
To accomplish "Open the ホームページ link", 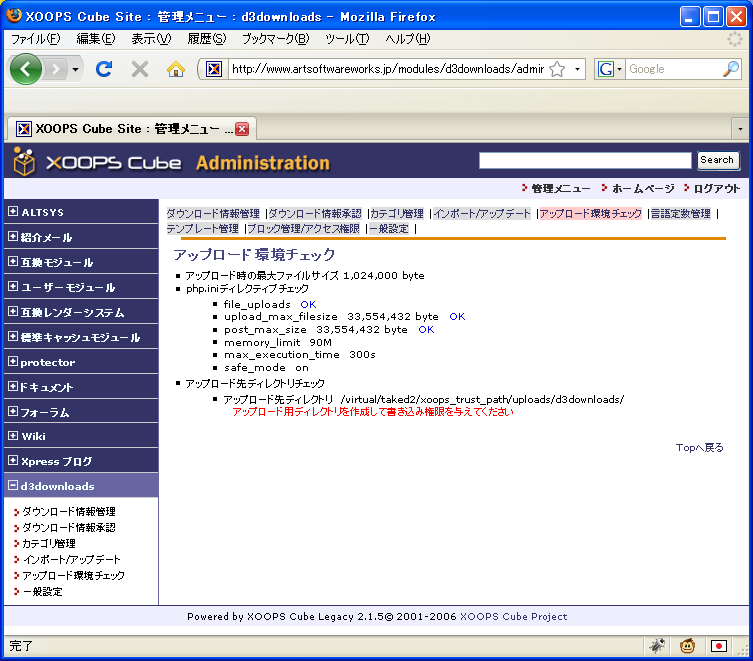I will (643, 189).
